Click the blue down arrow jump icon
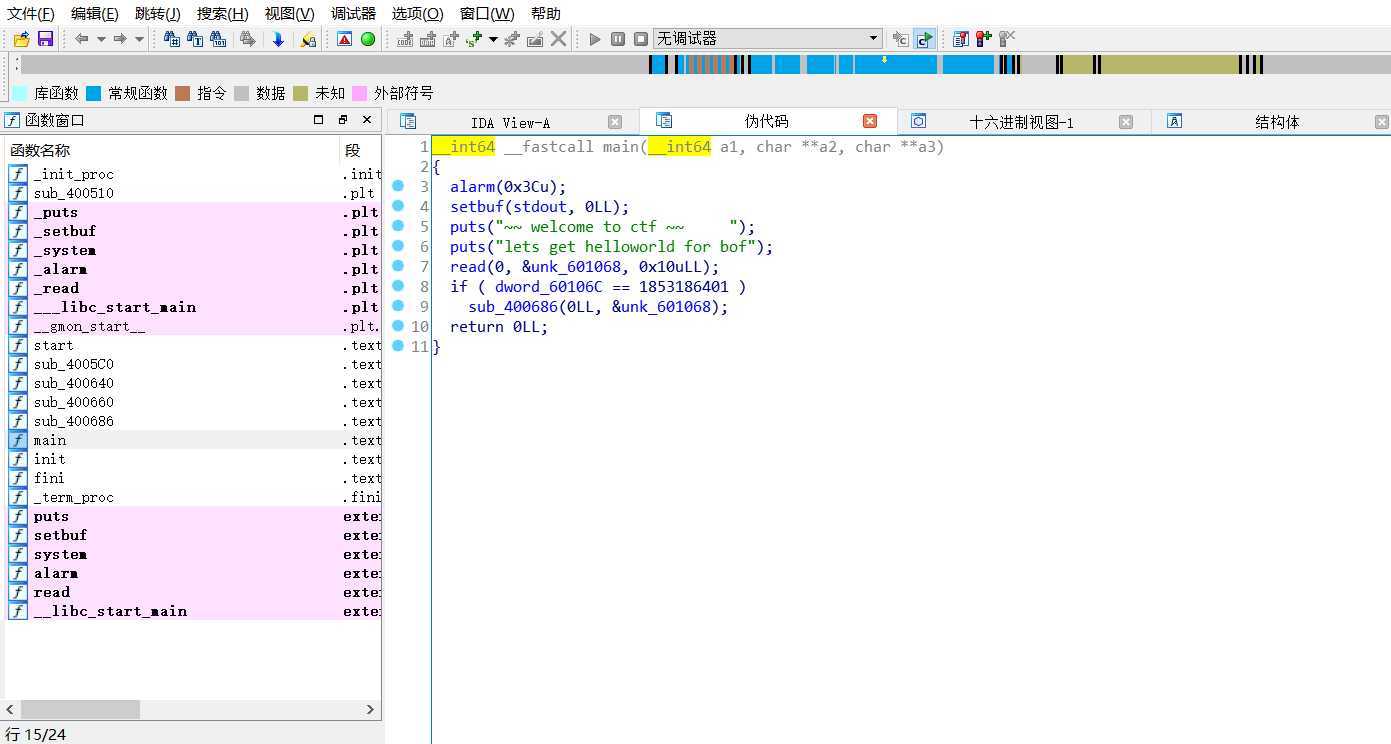The image size is (1391, 744). tap(278, 39)
